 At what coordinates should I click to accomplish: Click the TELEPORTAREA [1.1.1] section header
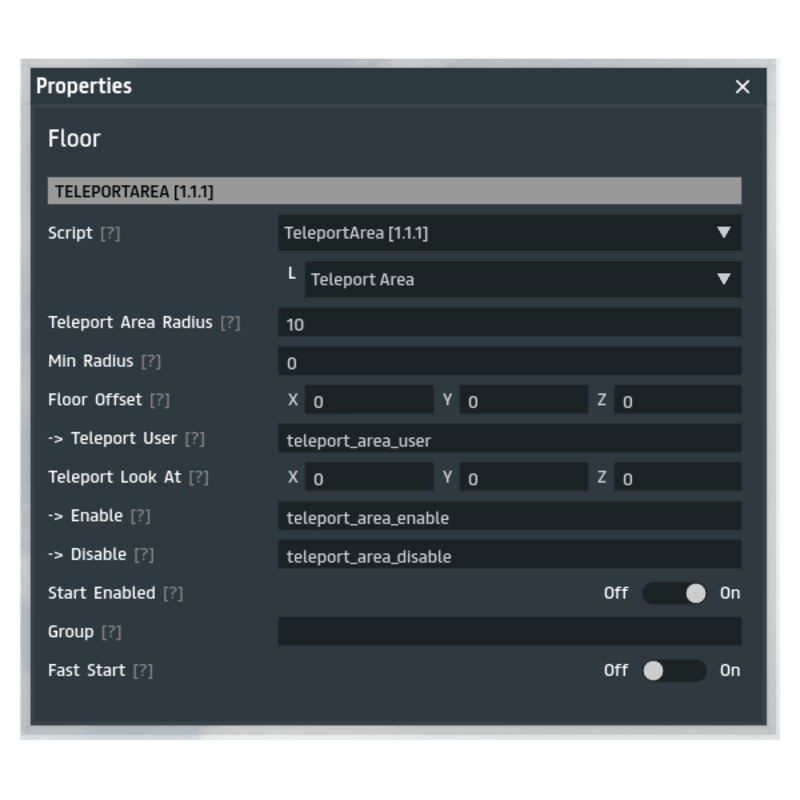(394, 191)
